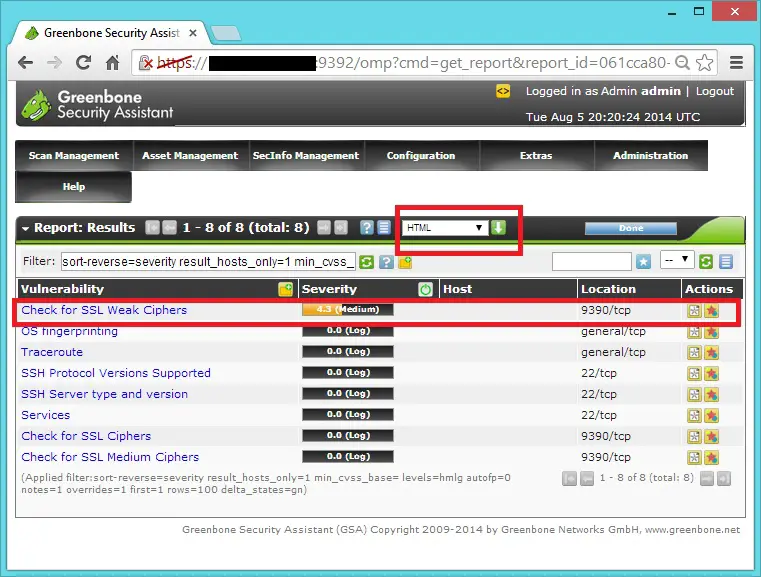Open SSH Server type and version link
The image size is (761, 577).
click(x=104, y=394)
